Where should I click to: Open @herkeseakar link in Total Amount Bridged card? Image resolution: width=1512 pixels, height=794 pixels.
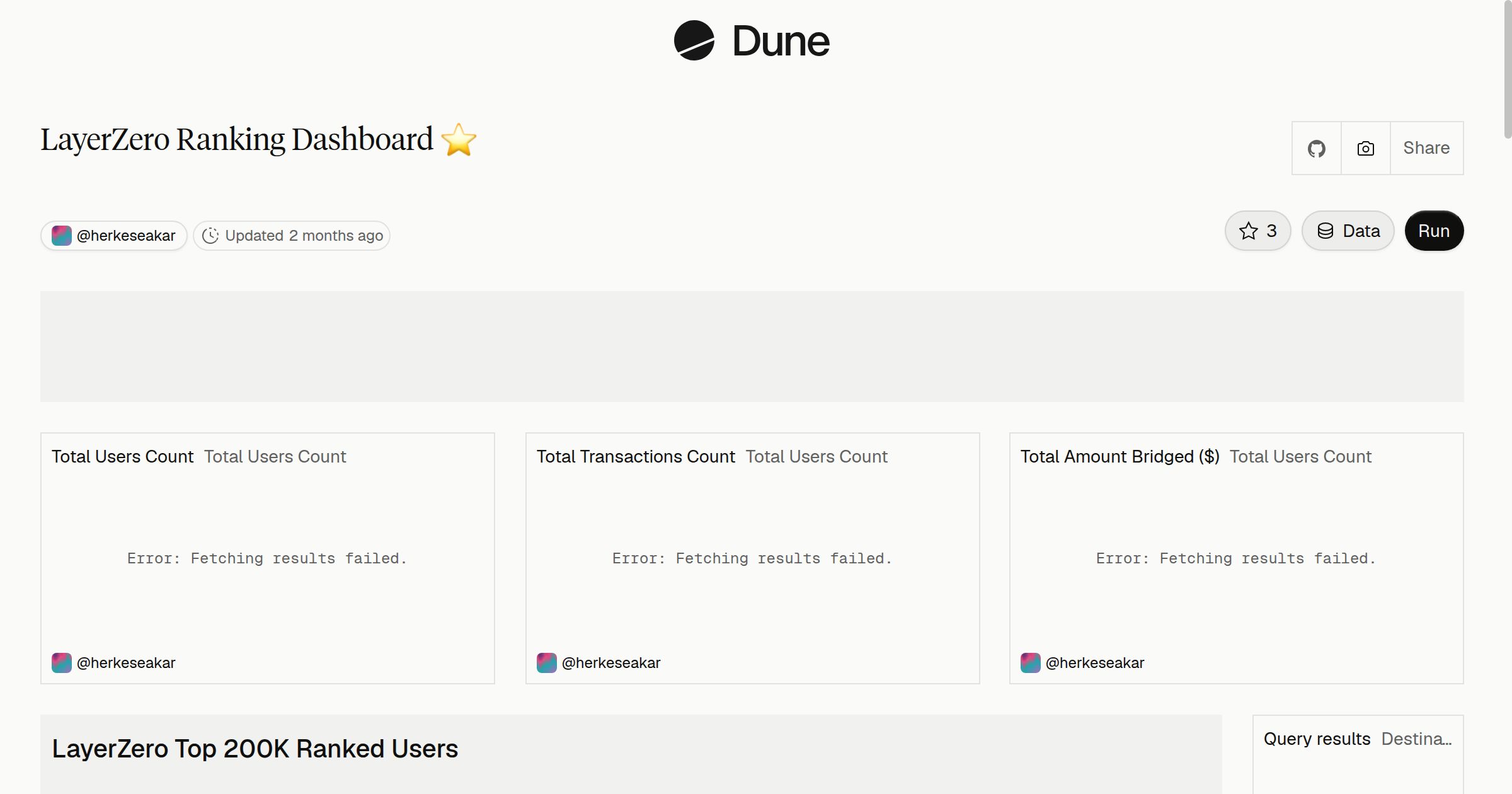tap(1095, 663)
